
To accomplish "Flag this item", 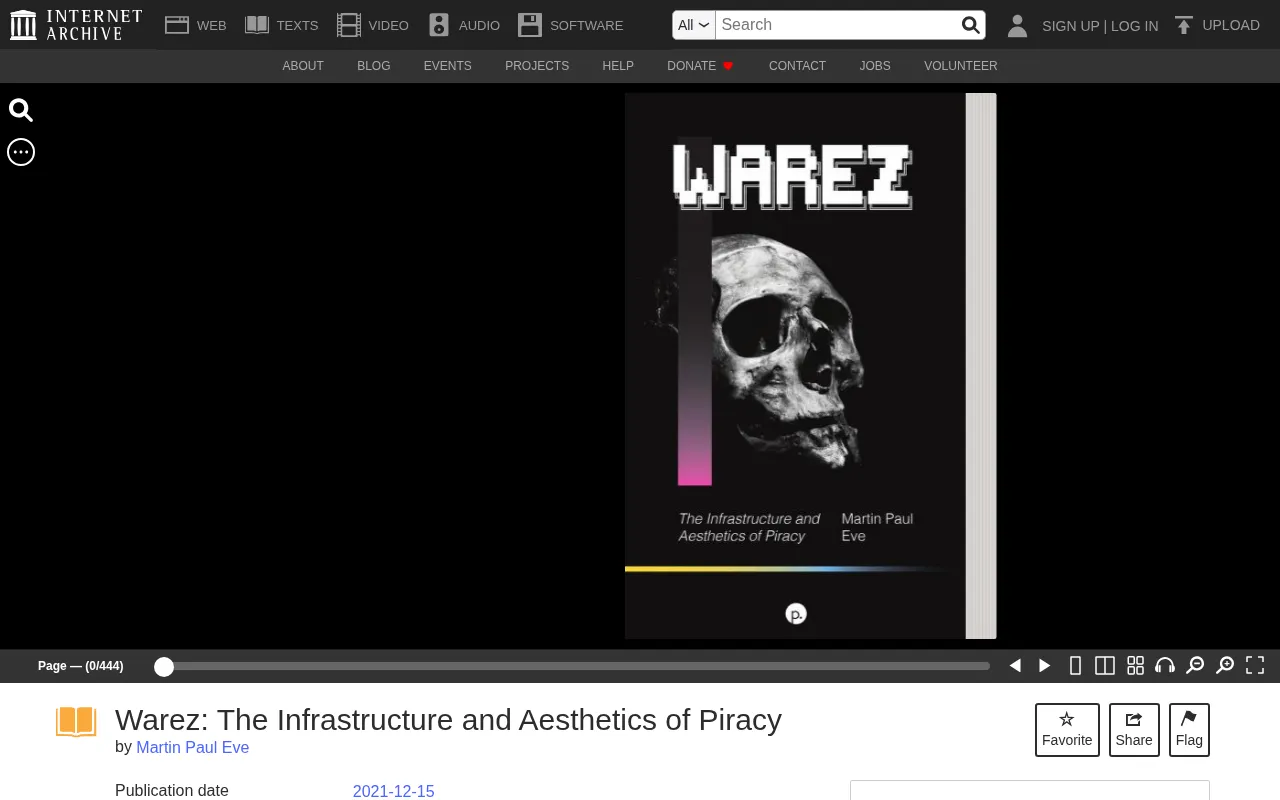I will 1189,730.
